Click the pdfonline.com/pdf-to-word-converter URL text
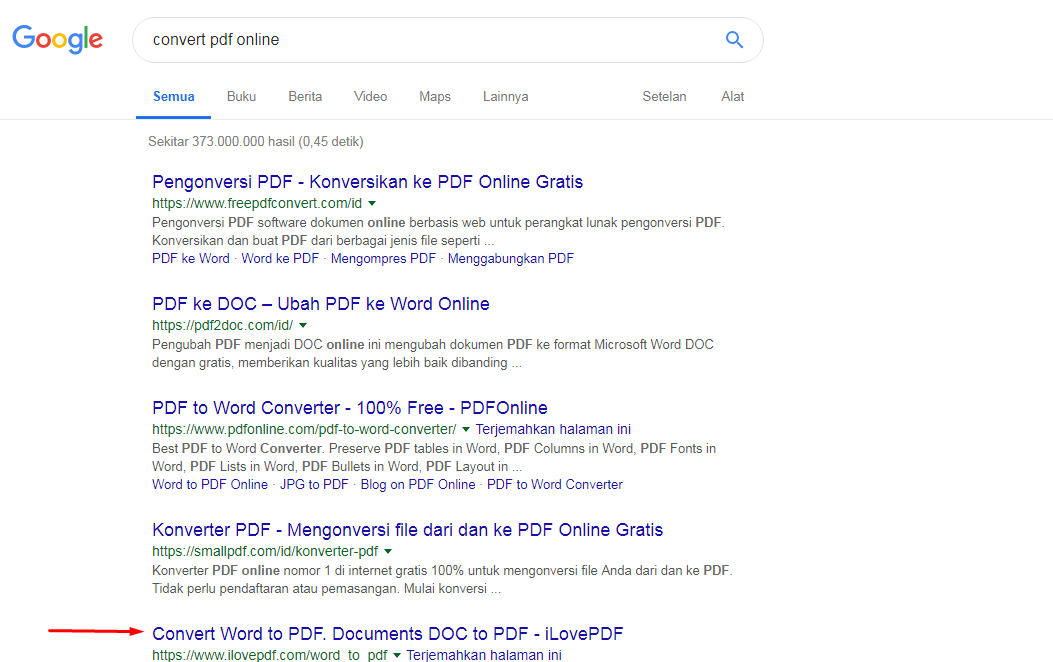The height and width of the screenshot is (662, 1053). coord(304,429)
